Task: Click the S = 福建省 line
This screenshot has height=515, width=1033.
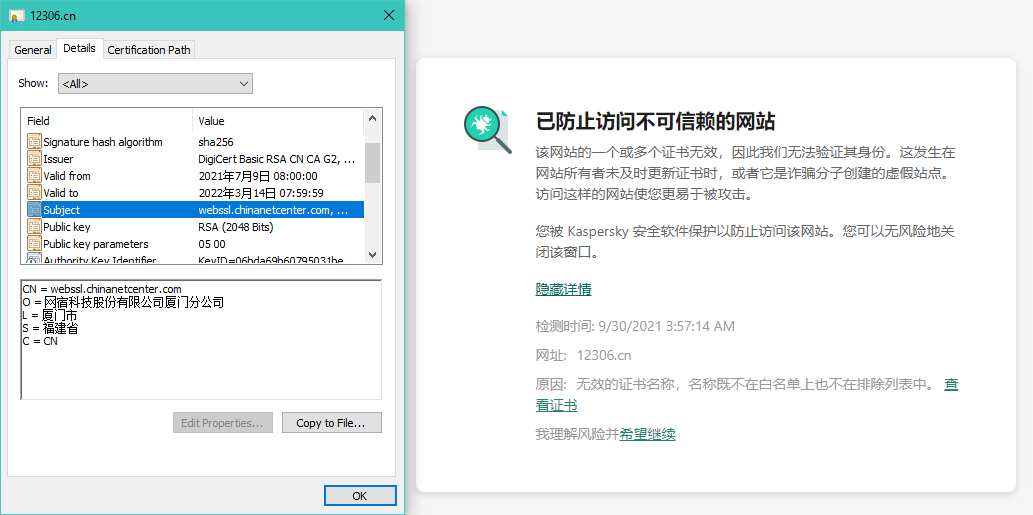Action: pos(50,329)
